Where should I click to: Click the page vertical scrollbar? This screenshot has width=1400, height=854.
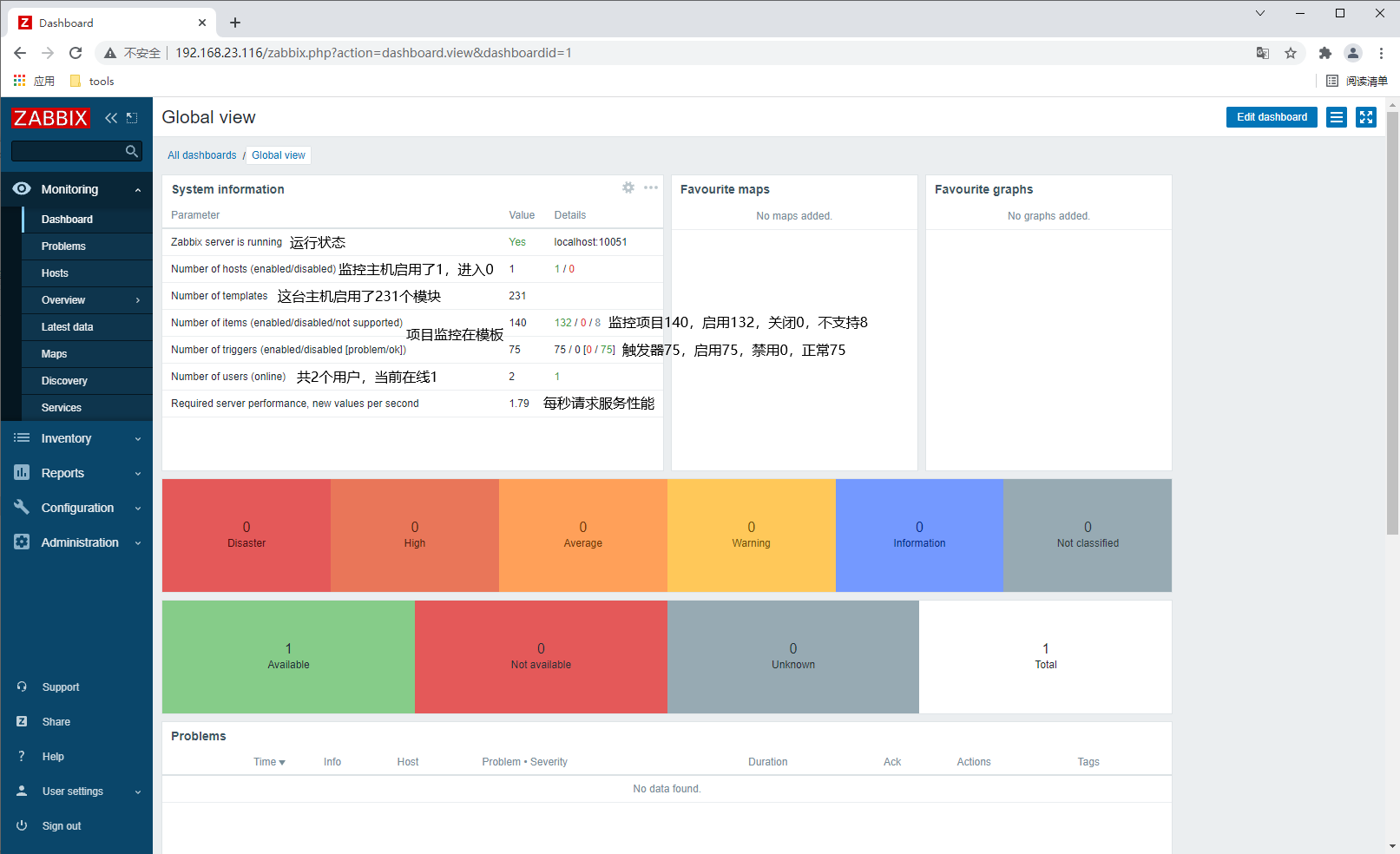point(1392,323)
